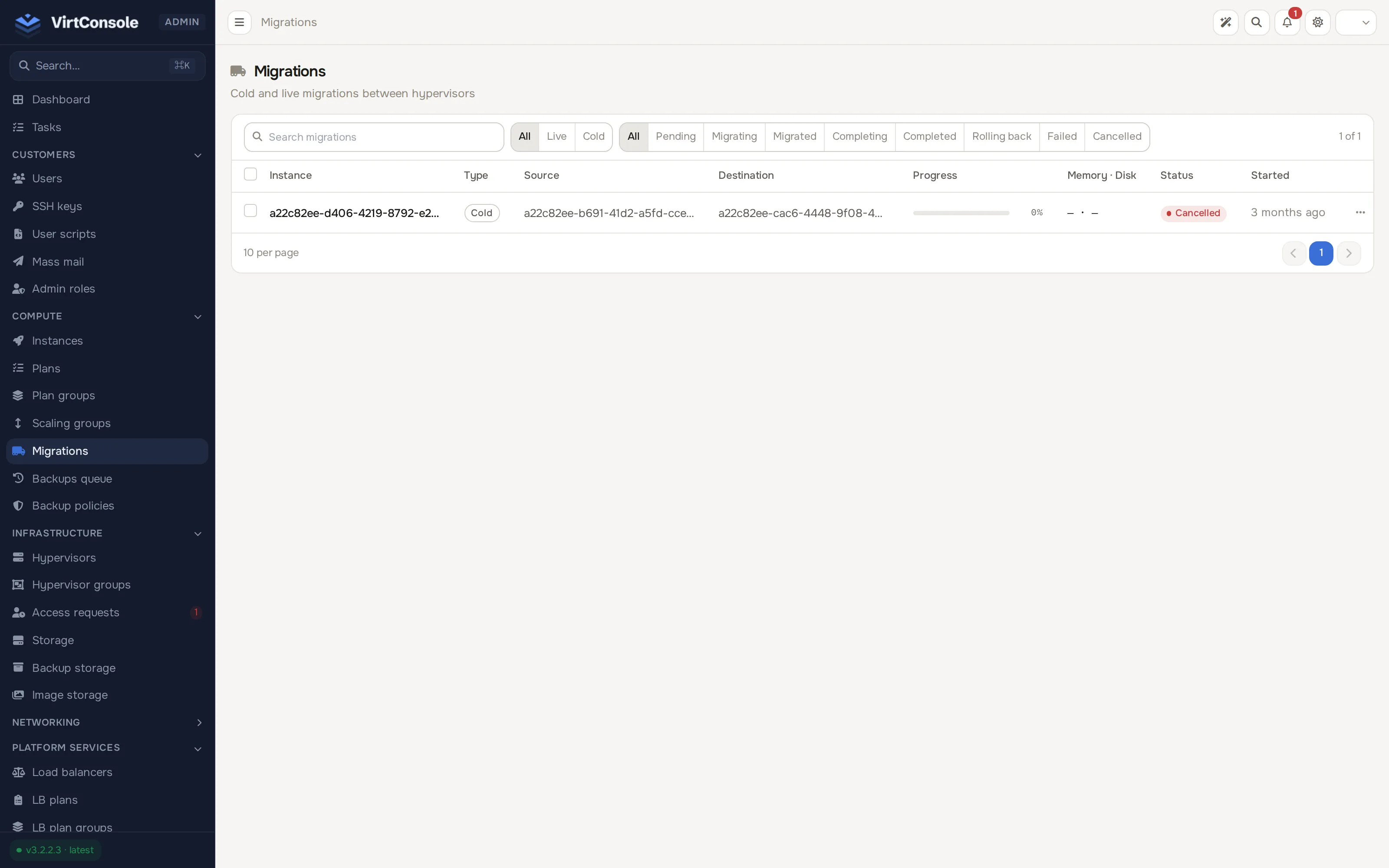Open Load balancers page

click(x=107, y=772)
